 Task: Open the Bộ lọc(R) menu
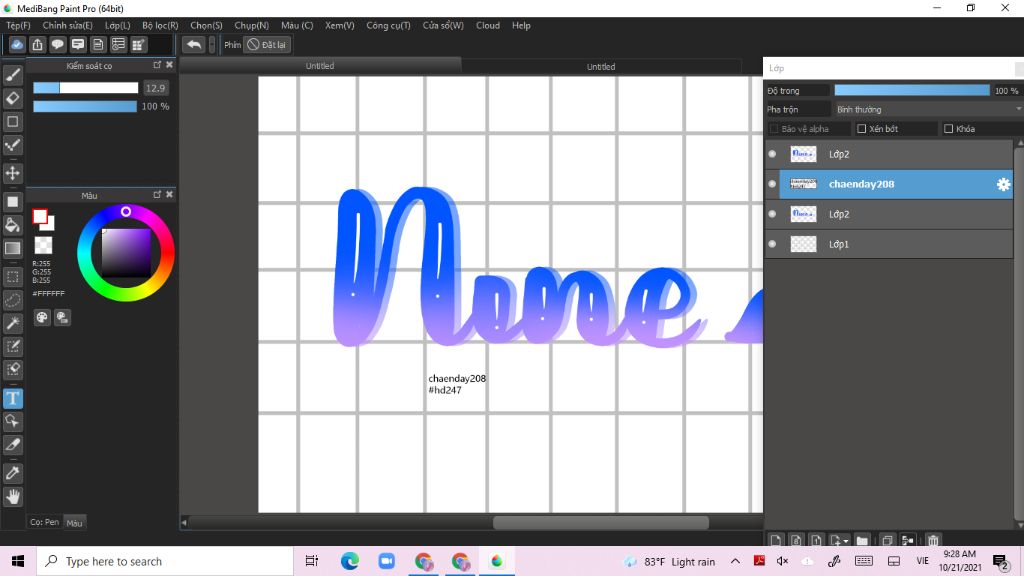click(160, 25)
